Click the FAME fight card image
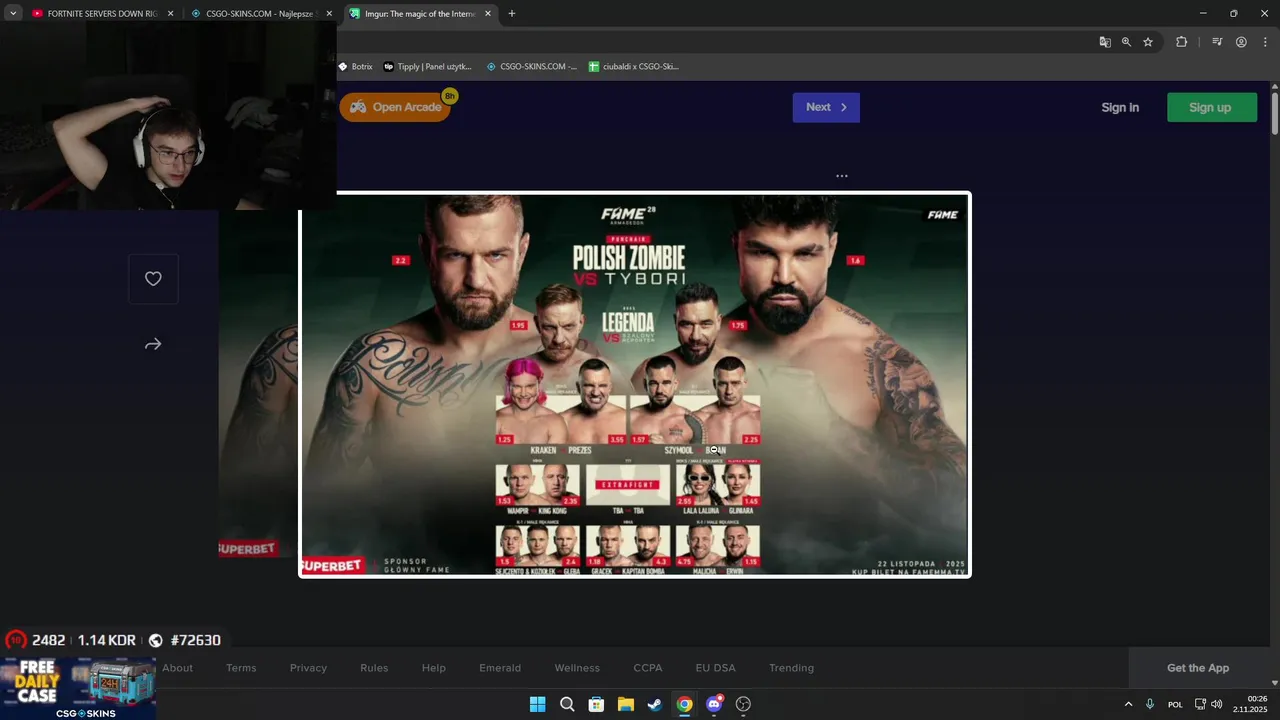The height and width of the screenshot is (720, 1280). click(x=635, y=384)
